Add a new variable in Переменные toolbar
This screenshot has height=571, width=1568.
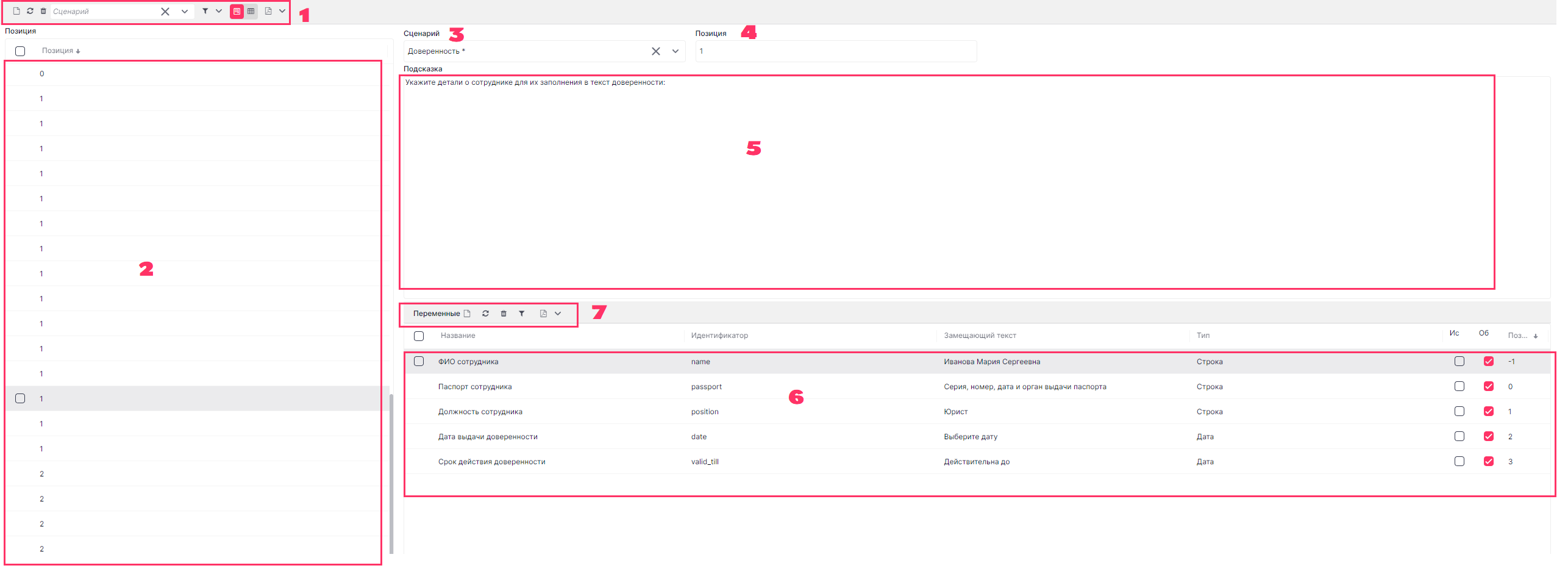(467, 314)
